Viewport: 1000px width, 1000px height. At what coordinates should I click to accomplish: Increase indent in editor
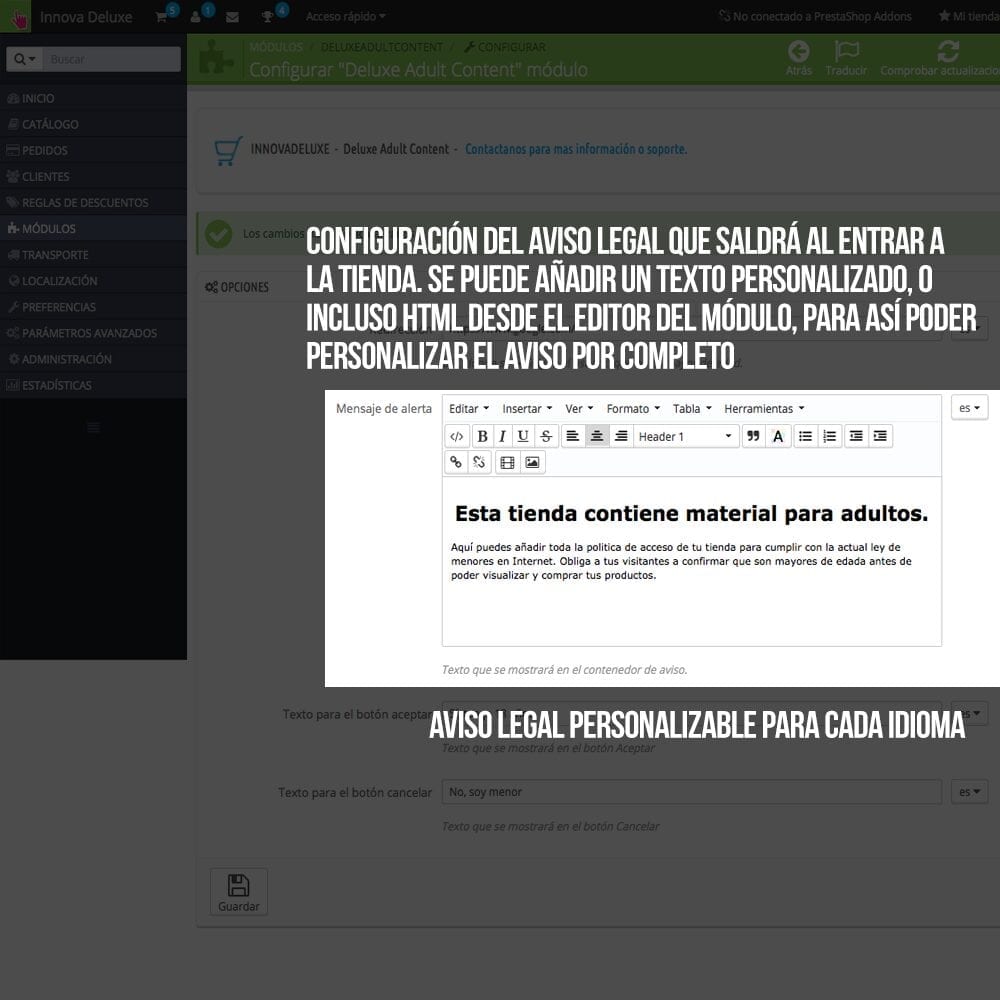pyautogui.click(x=880, y=436)
